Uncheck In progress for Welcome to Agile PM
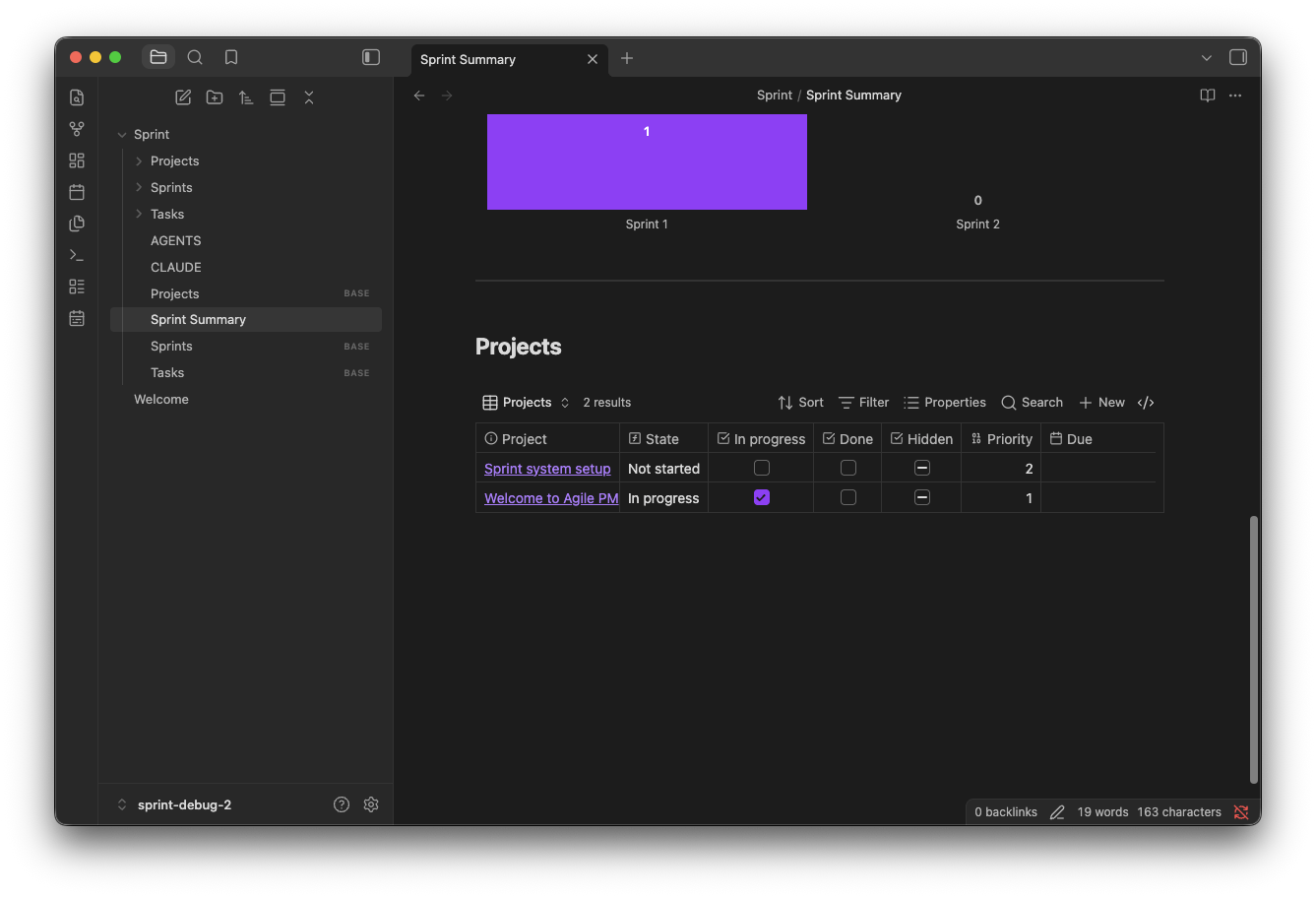Viewport: 1316px width, 898px height. pos(762,497)
